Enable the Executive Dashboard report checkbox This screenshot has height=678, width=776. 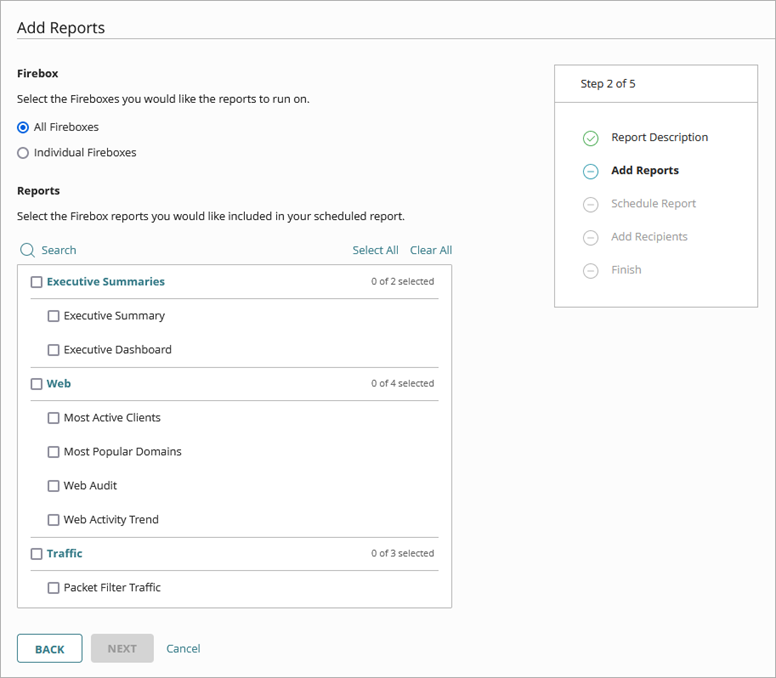pyautogui.click(x=54, y=350)
